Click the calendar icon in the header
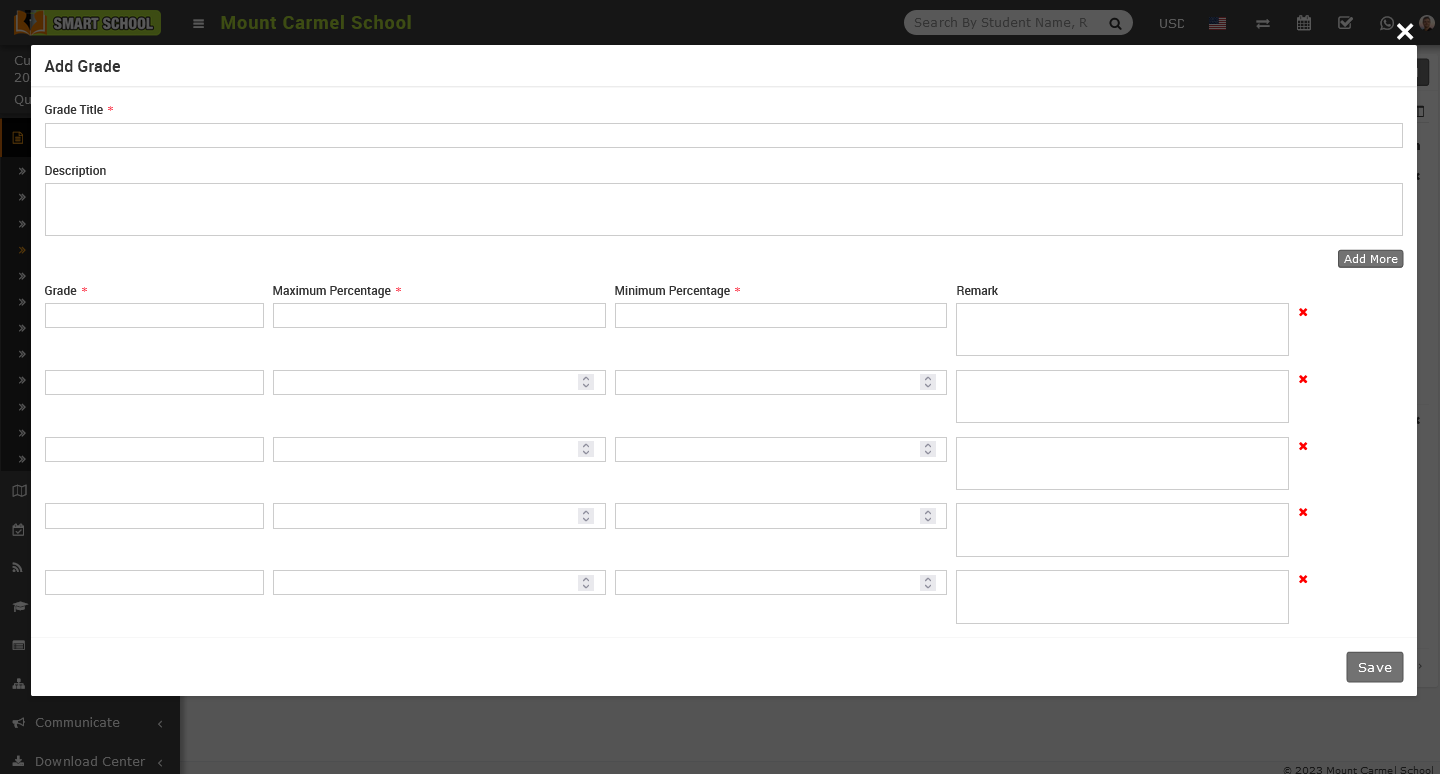This screenshot has height=774, width=1440. 1304,22
